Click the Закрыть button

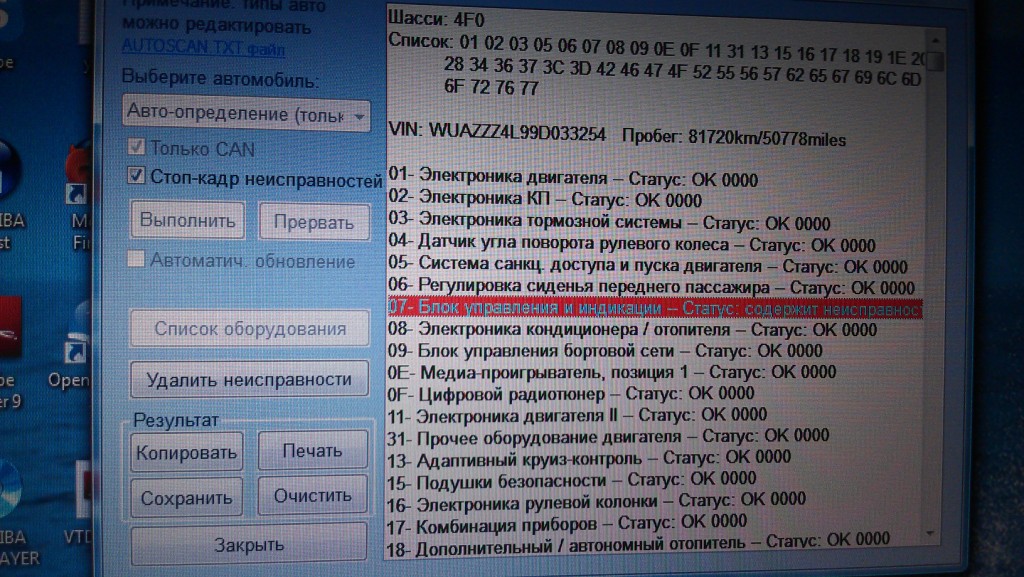click(249, 544)
